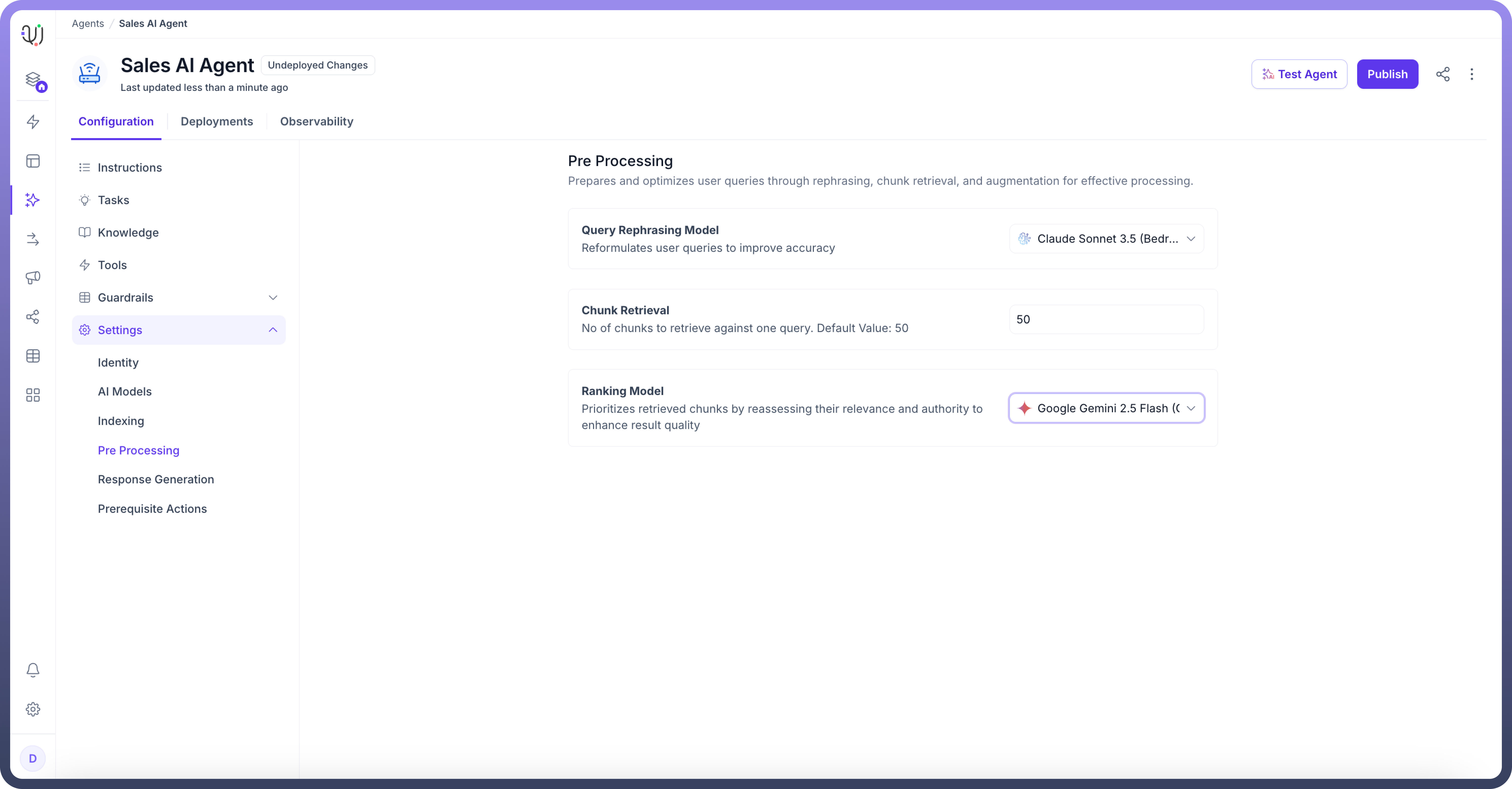Image resolution: width=1512 pixels, height=789 pixels.
Task: Switch to the Deployments tab
Action: tap(217, 122)
